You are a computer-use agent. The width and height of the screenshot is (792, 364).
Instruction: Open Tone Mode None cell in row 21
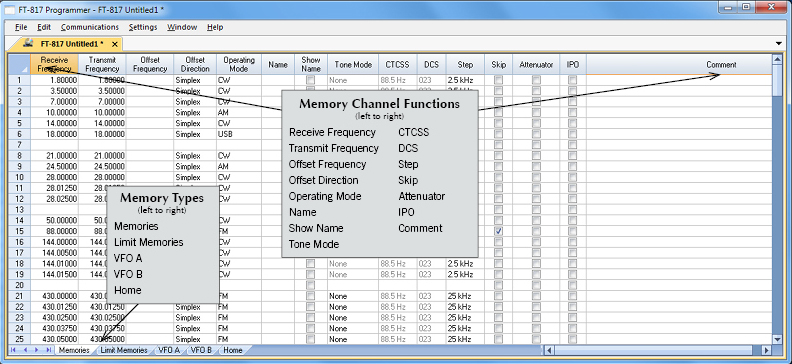click(353, 296)
